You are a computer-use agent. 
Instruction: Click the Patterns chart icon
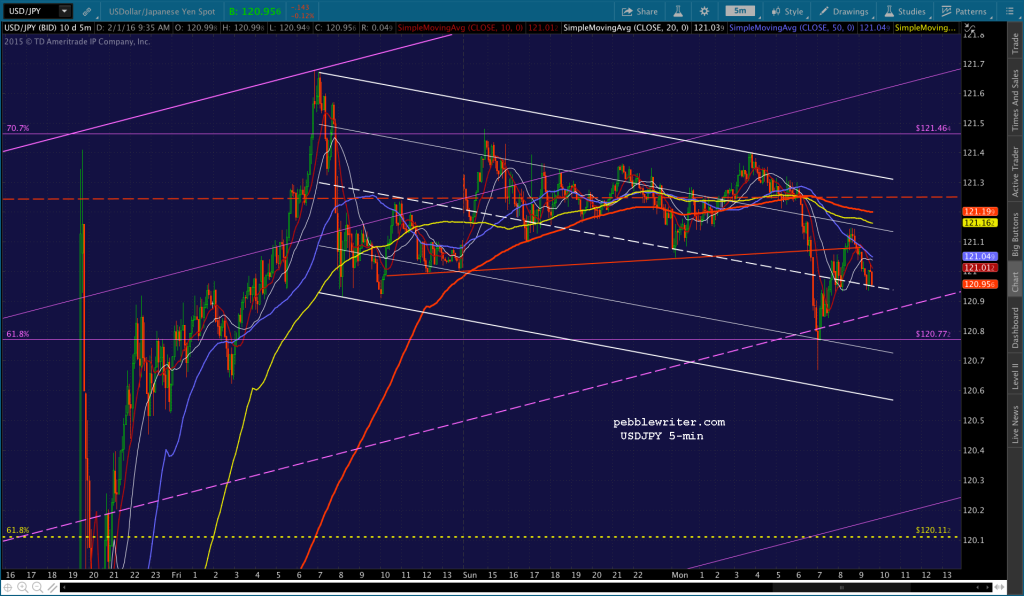click(x=946, y=12)
